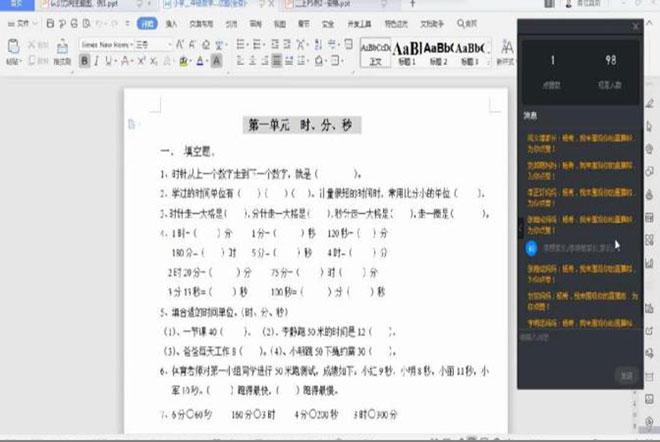Screen dimensions: 660x442
Task: Collapse the dark chat panel side handle
Action: point(520,227)
